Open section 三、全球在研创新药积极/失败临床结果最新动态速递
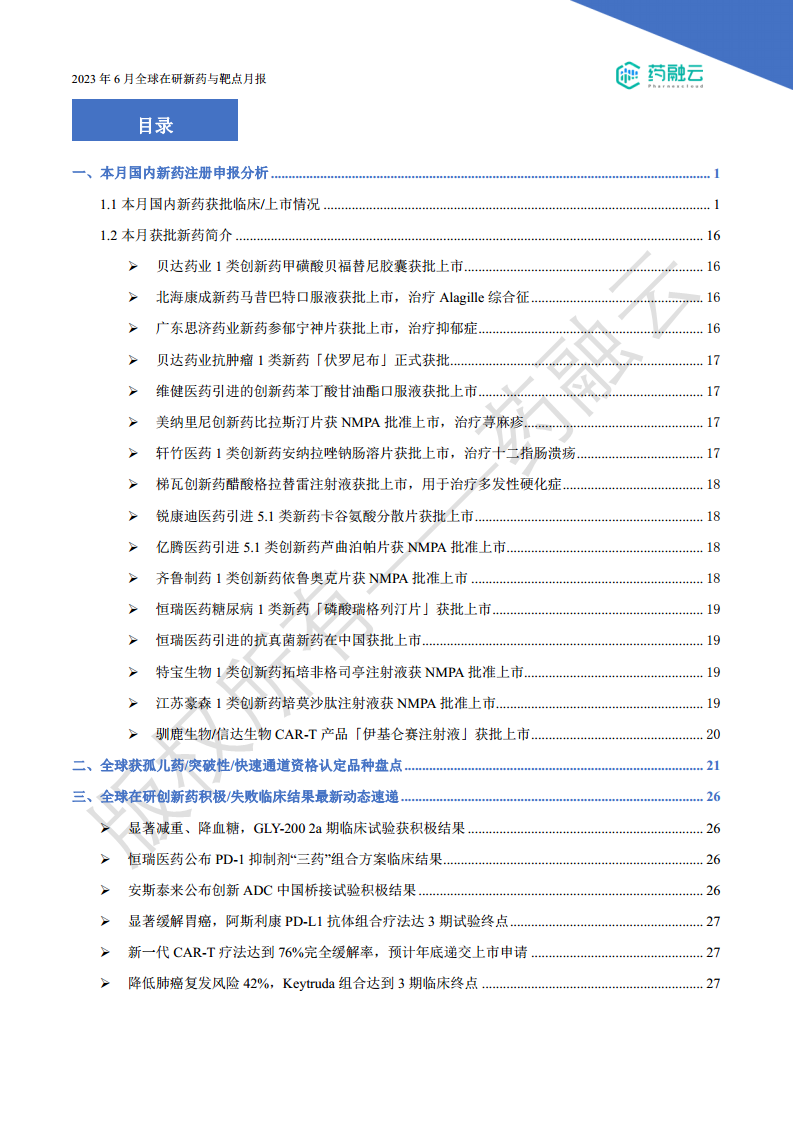This screenshot has height=1122, width=793. pyautogui.click(x=396, y=796)
